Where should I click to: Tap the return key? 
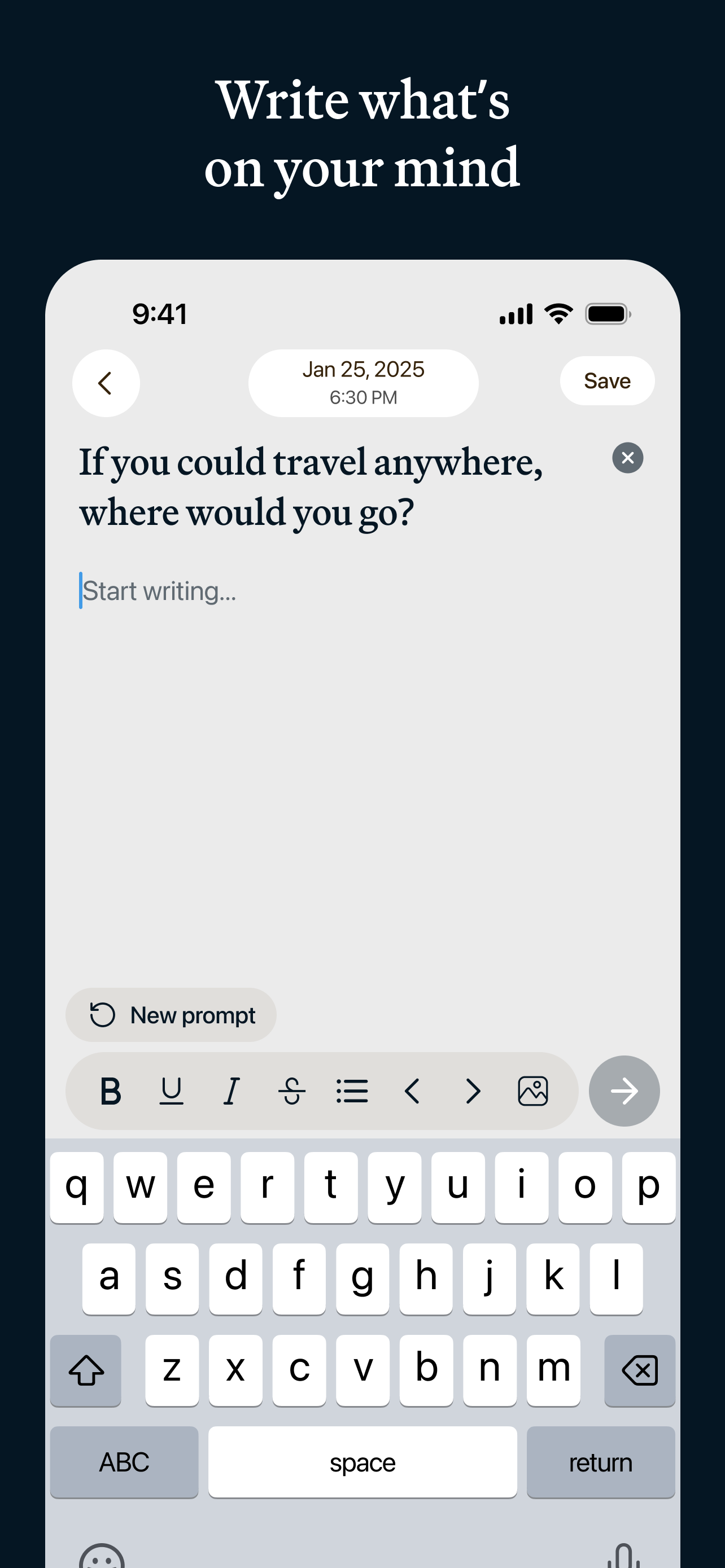[601, 1461]
